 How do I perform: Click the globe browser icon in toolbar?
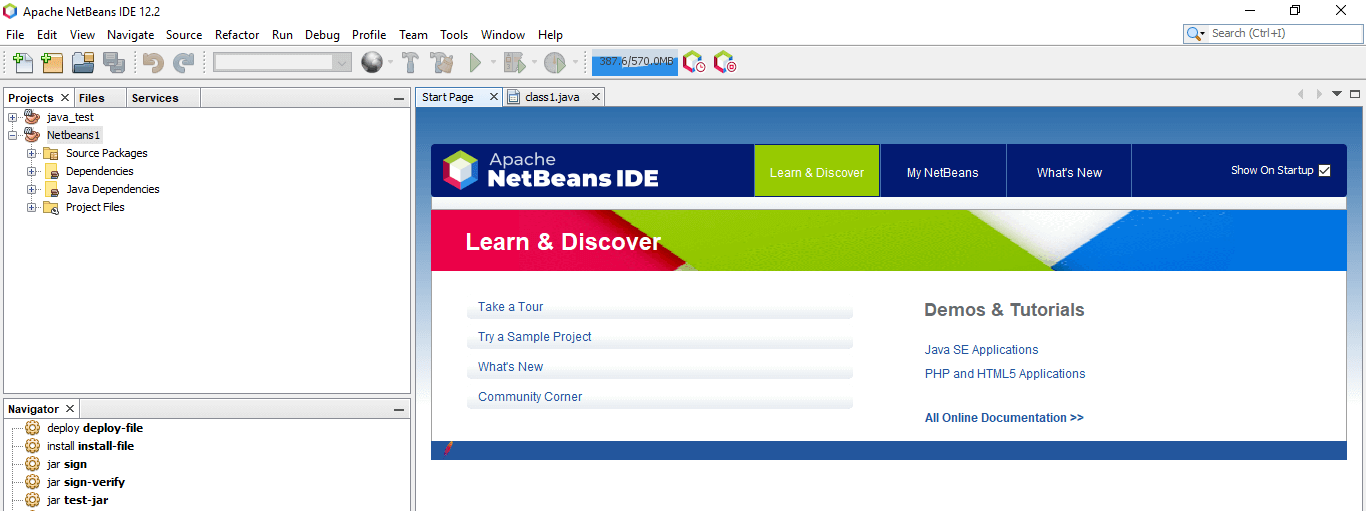pos(372,63)
